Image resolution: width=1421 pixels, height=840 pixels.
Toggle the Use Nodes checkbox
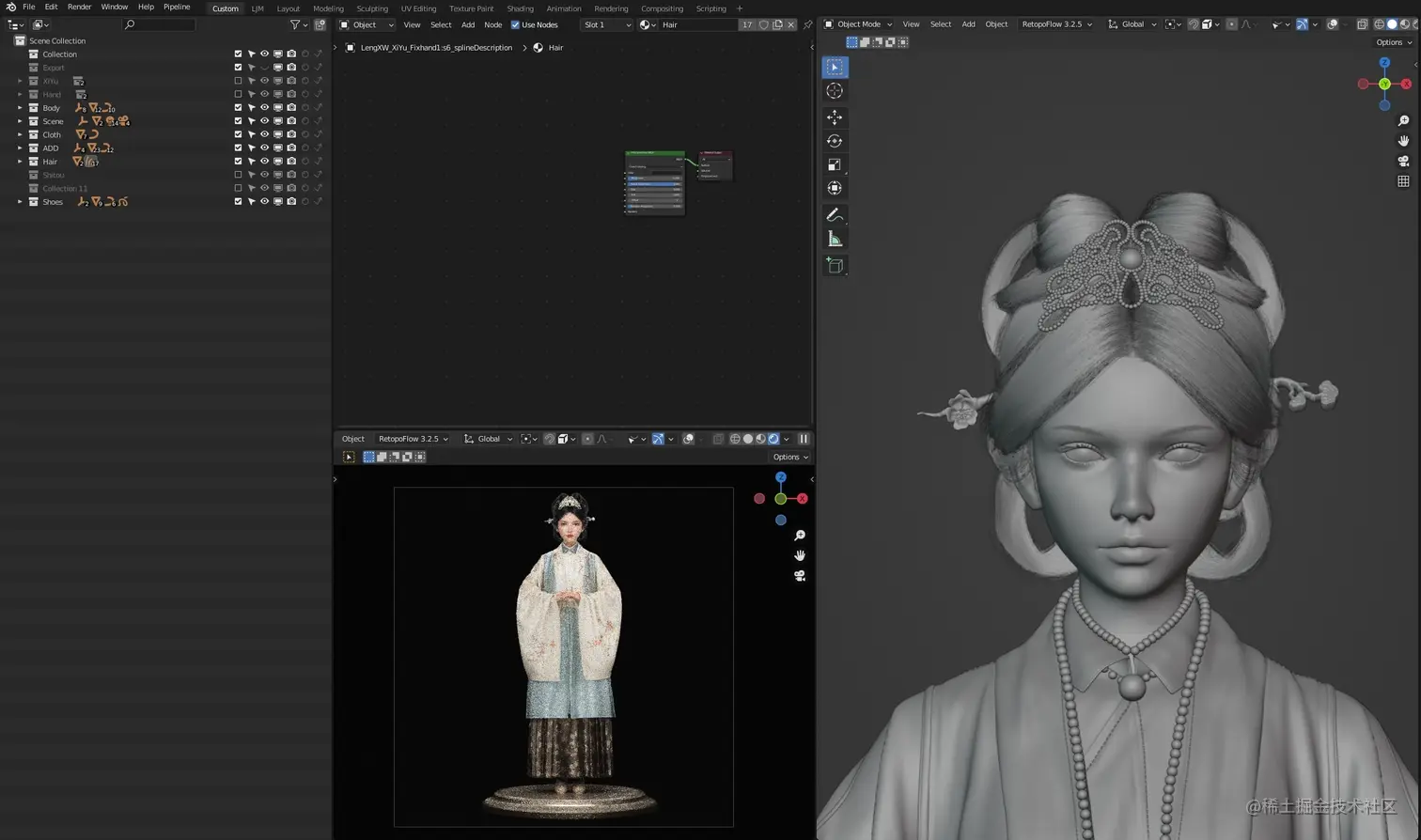click(x=515, y=24)
